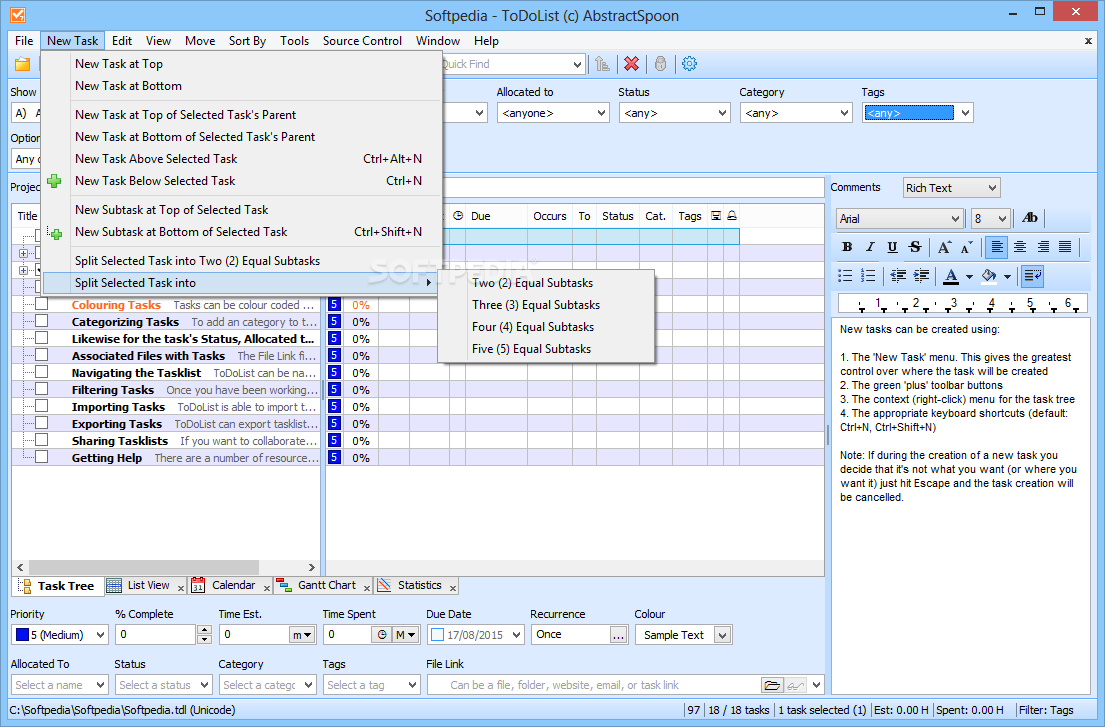
Task: Open the background colour arrow dropdown
Action: 1007,277
